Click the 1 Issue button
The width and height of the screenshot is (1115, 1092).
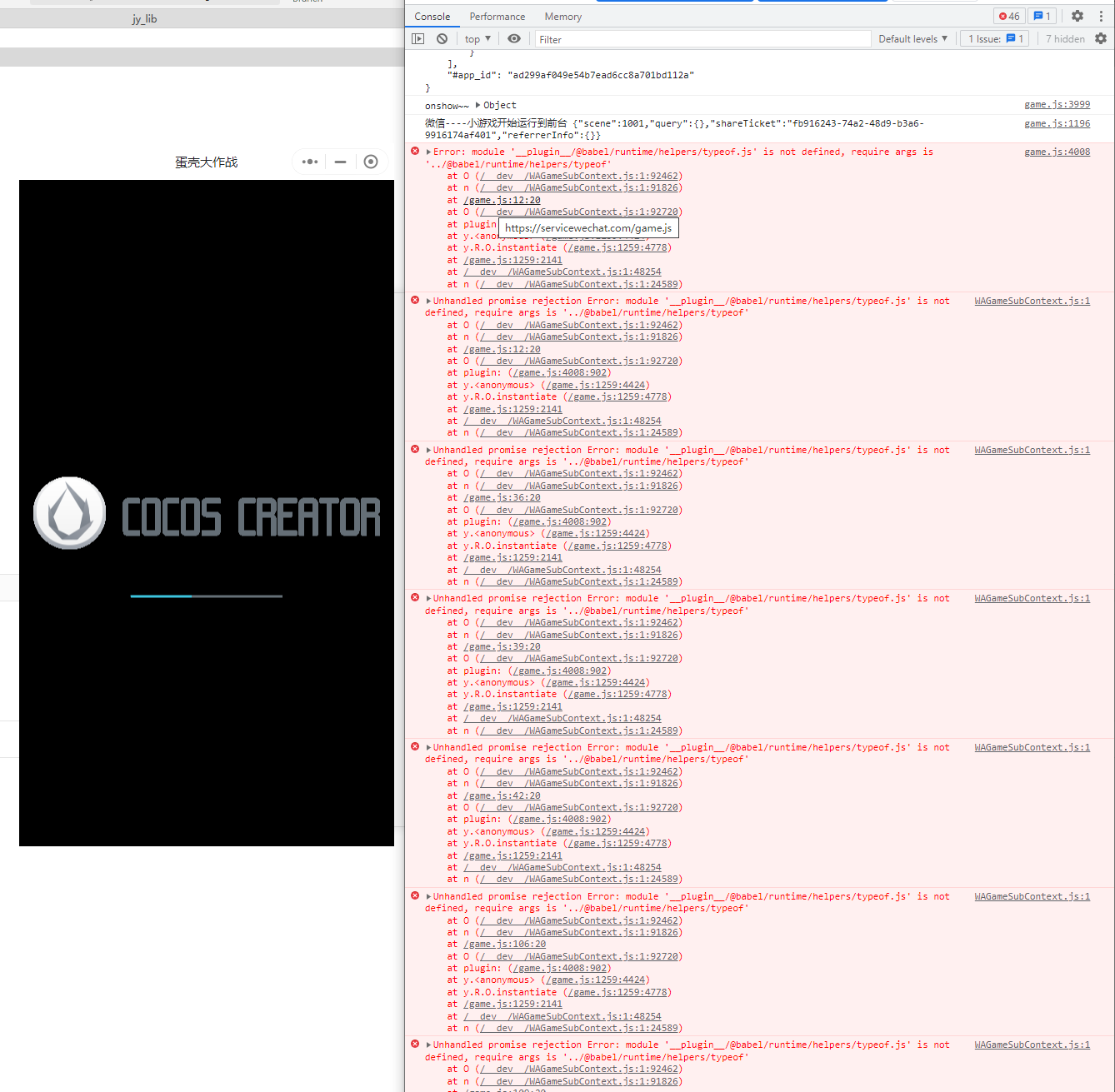(x=995, y=39)
